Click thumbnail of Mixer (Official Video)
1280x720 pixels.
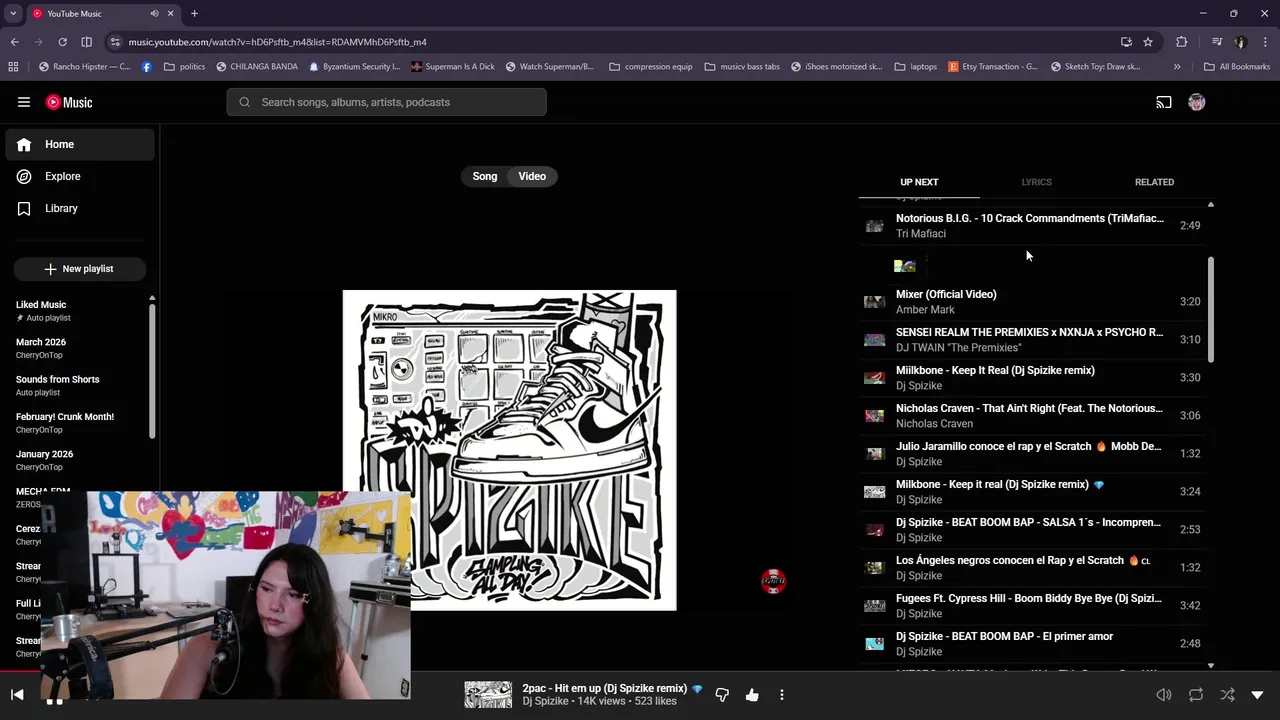coord(875,301)
